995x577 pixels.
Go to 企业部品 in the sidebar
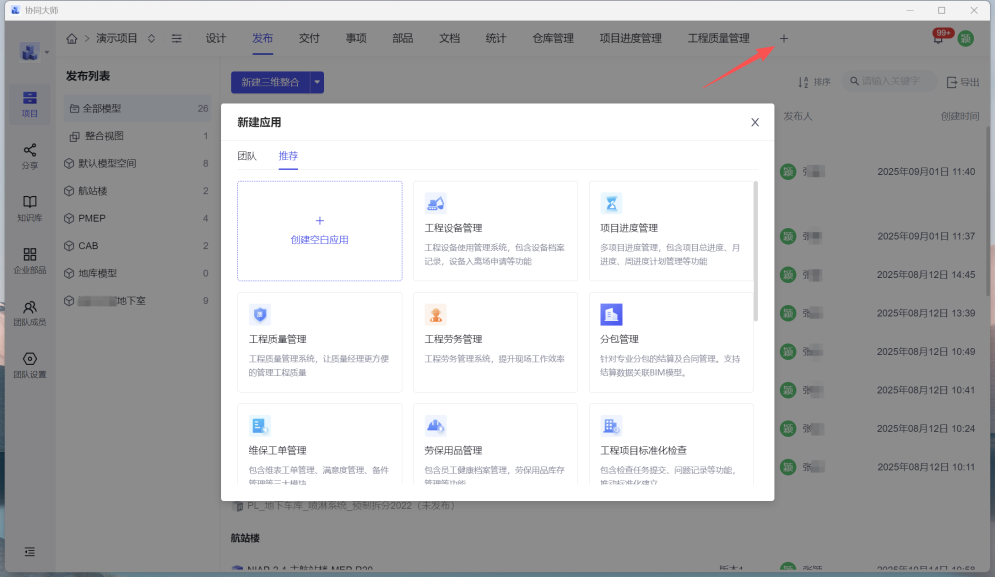30,260
